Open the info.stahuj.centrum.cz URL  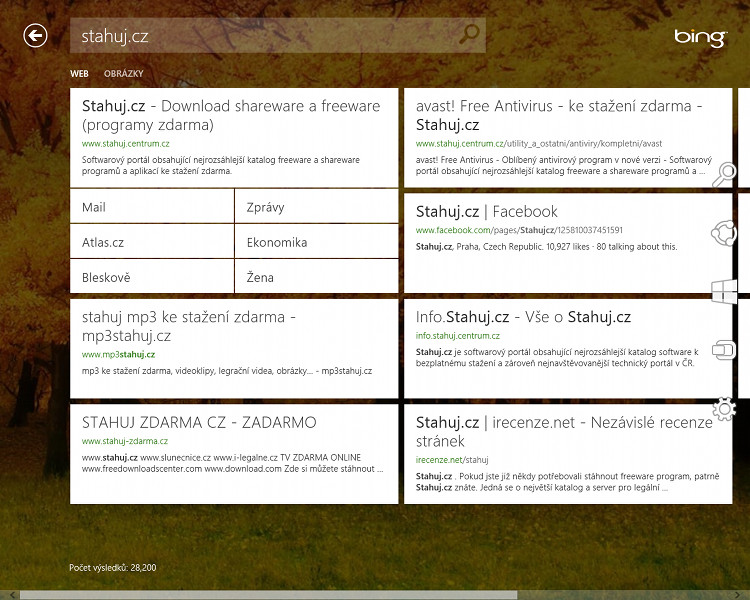click(x=457, y=336)
